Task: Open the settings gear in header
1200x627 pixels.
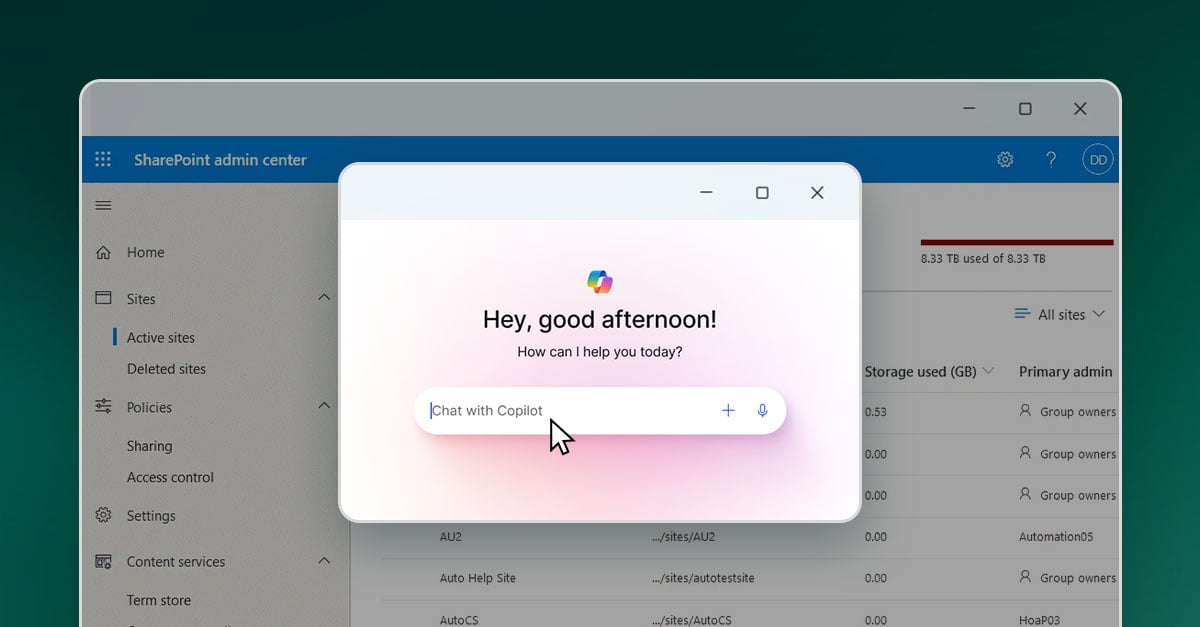Action: tap(1005, 159)
